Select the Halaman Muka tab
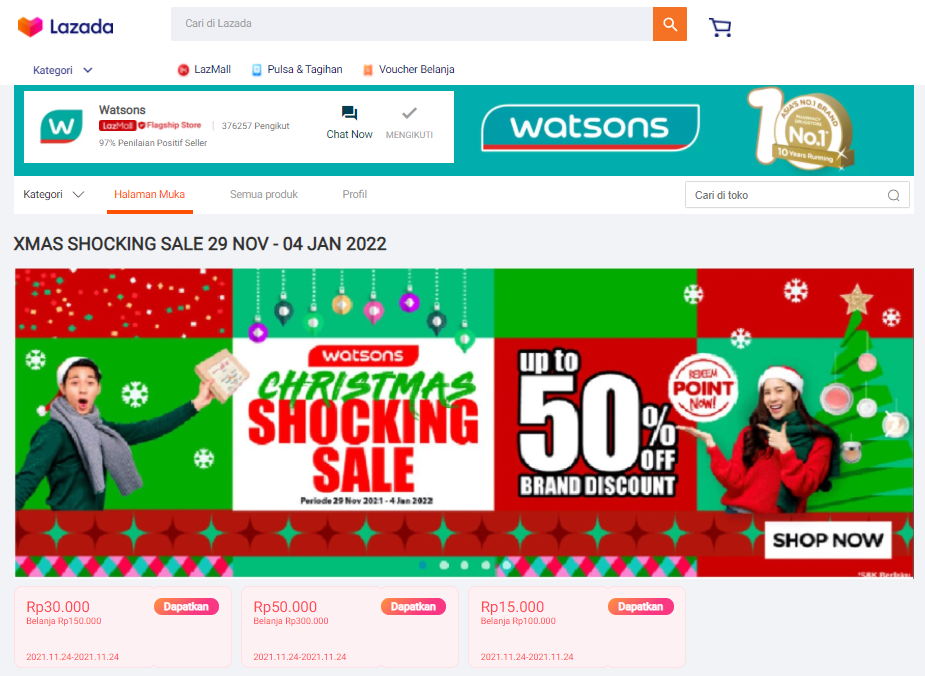This screenshot has height=676, width=925. click(x=149, y=194)
